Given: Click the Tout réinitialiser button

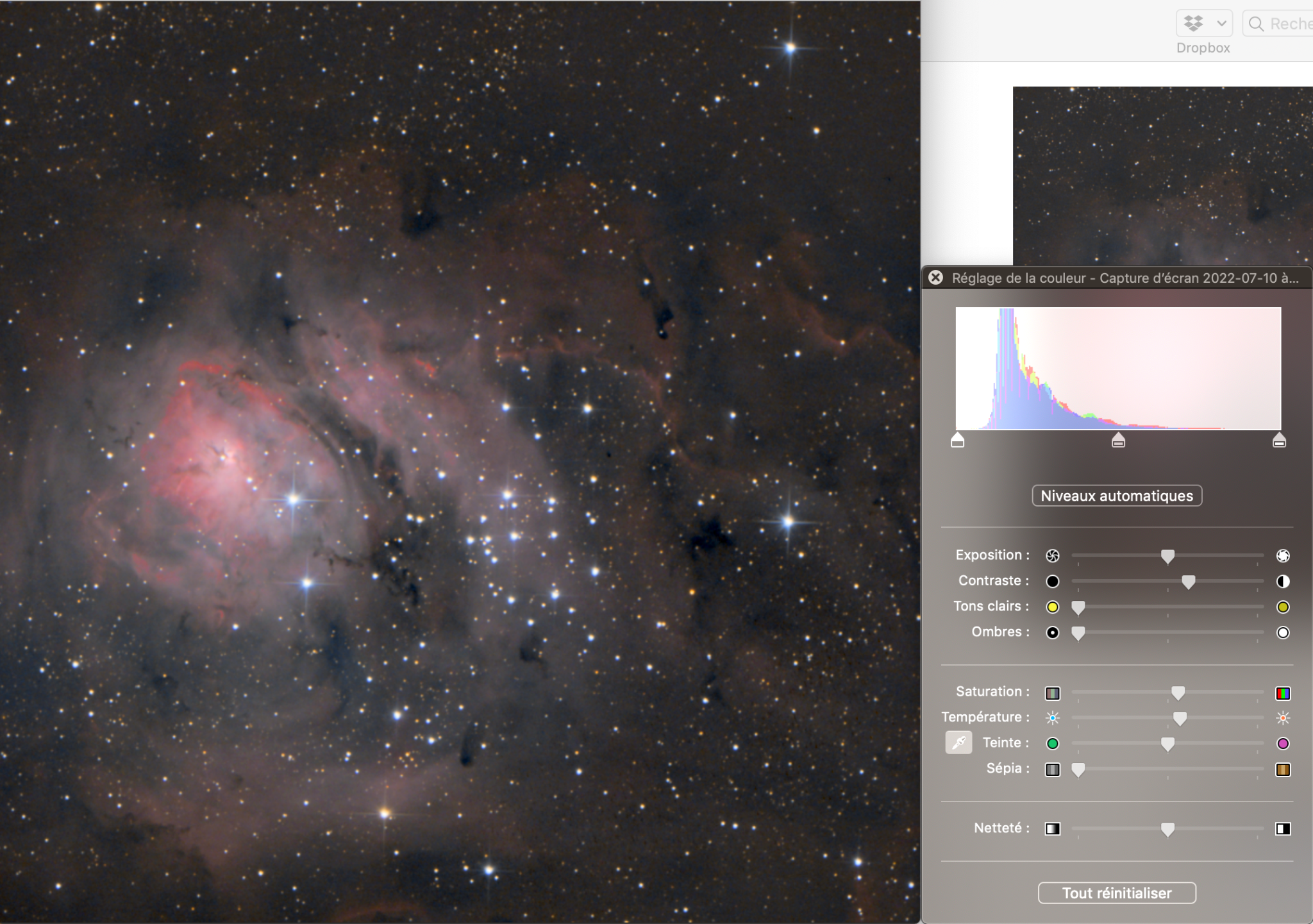Looking at the screenshot, I should pyautogui.click(x=1117, y=893).
